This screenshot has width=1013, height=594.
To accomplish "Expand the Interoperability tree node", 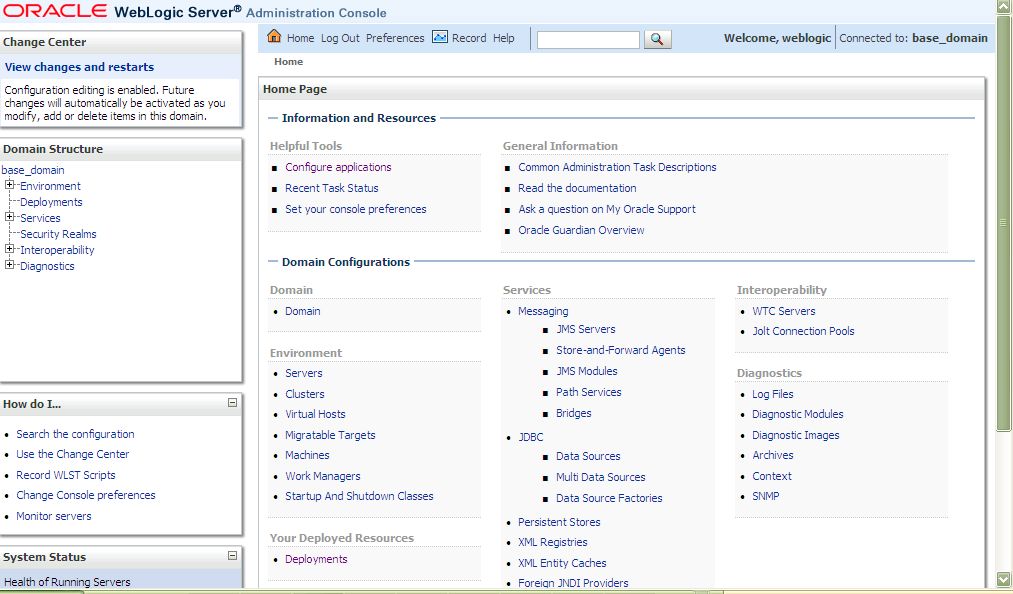I will pyautogui.click(x=9, y=249).
